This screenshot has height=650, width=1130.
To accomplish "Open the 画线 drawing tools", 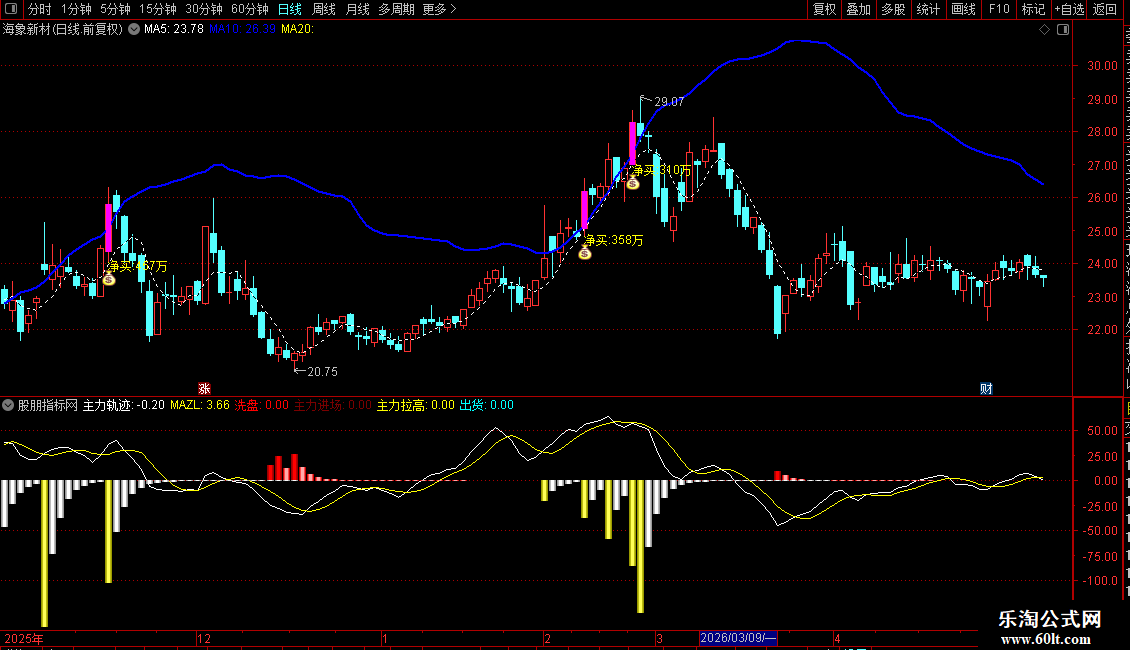I will point(964,9).
